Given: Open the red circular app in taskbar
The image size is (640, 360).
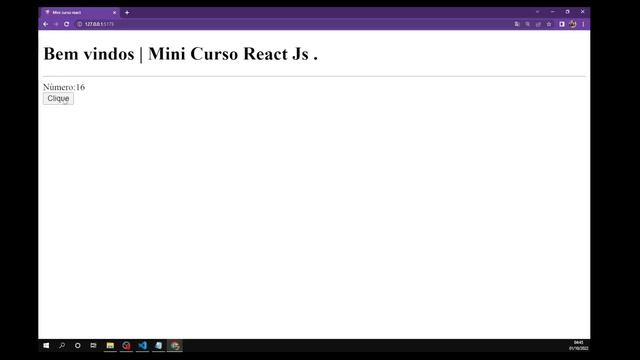Looking at the screenshot, I should [126, 346].
